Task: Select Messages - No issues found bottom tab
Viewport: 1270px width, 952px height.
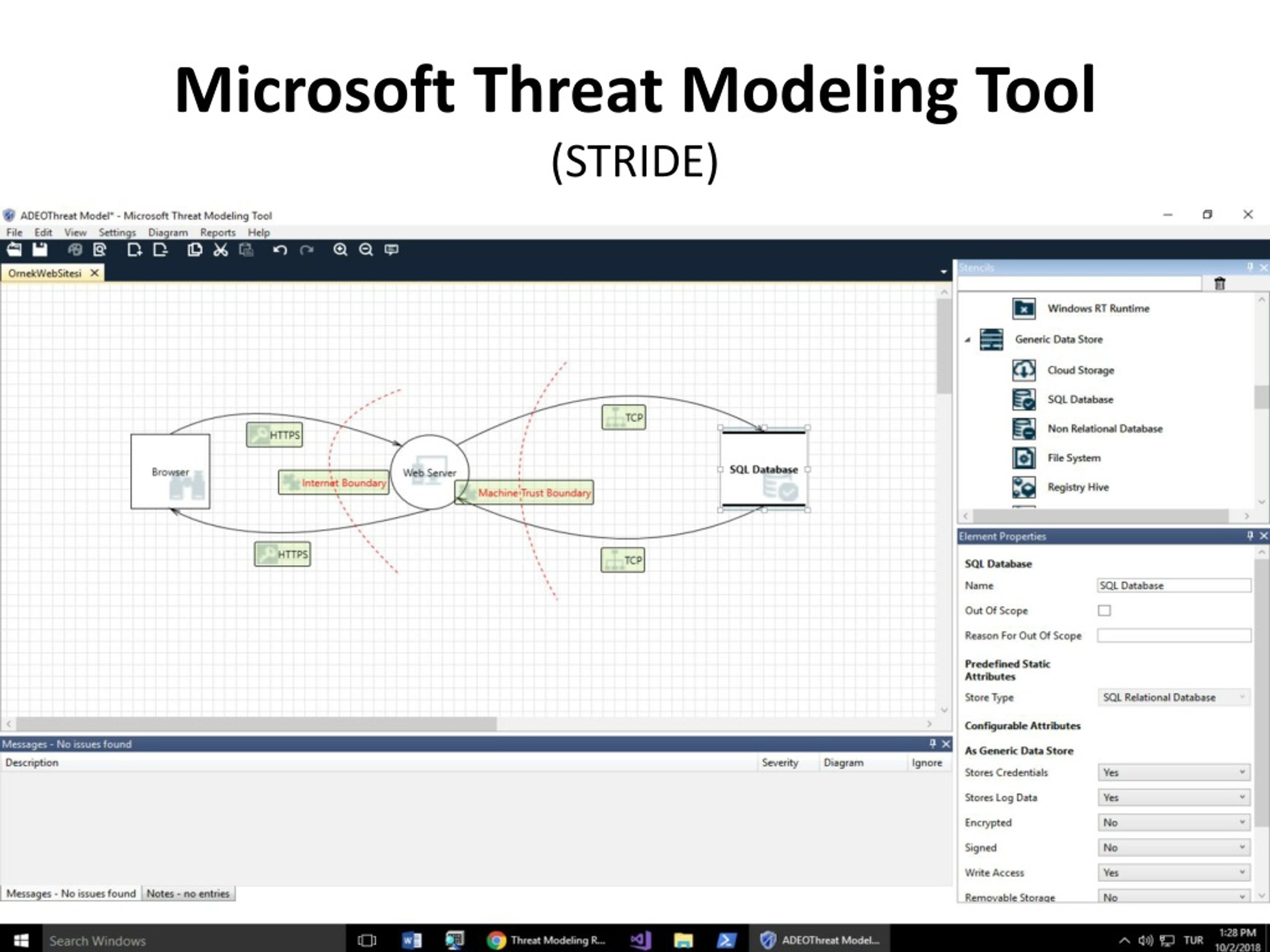Action: 71,893
